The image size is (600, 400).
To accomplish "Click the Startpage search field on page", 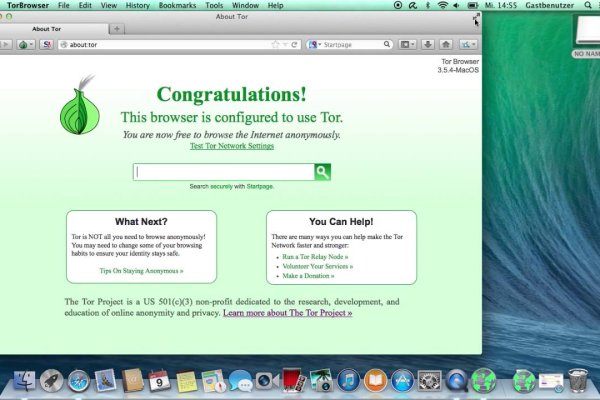I will 223,172.
